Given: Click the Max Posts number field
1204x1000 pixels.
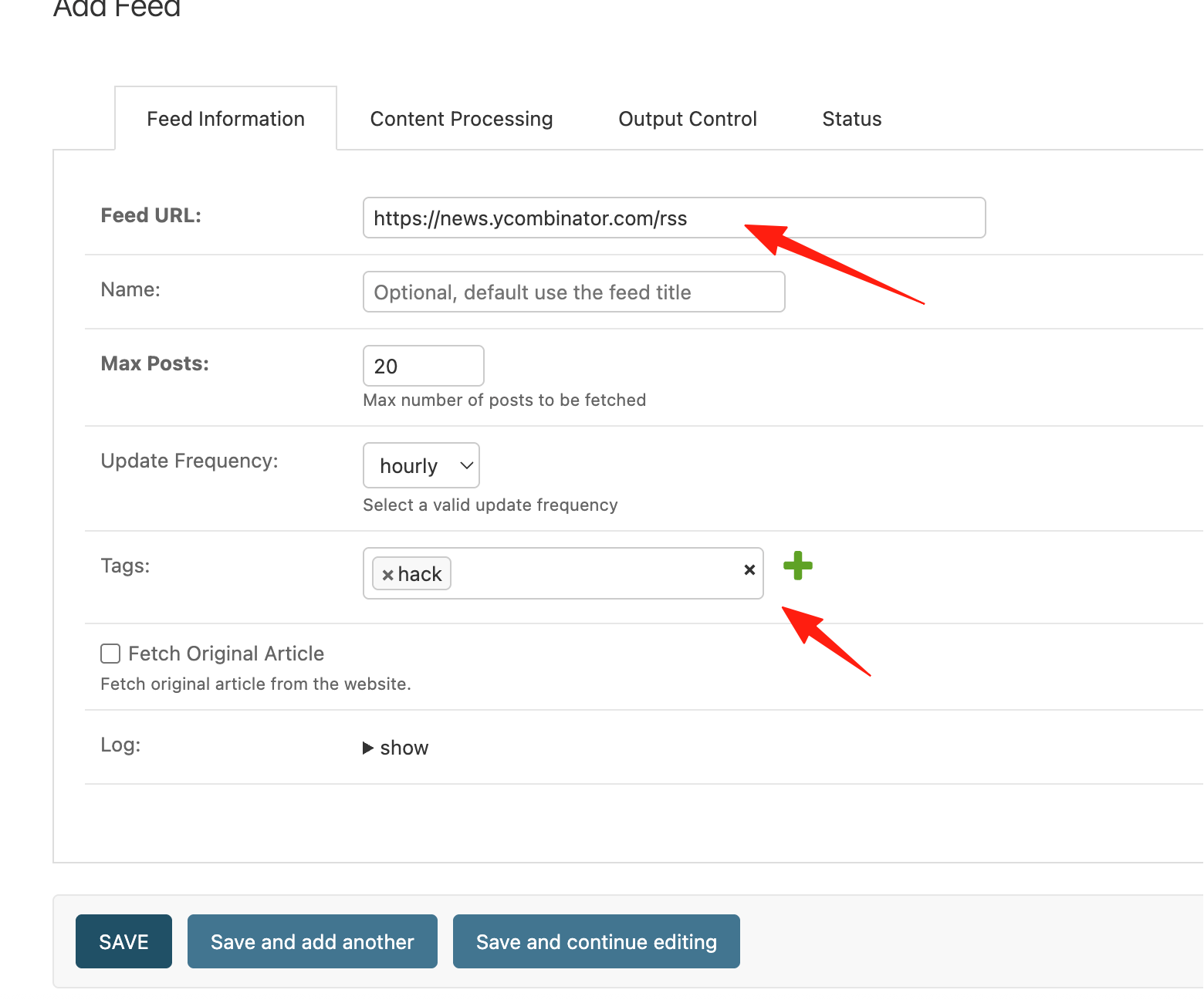Looking at the screenshot, I should (424, 366).
